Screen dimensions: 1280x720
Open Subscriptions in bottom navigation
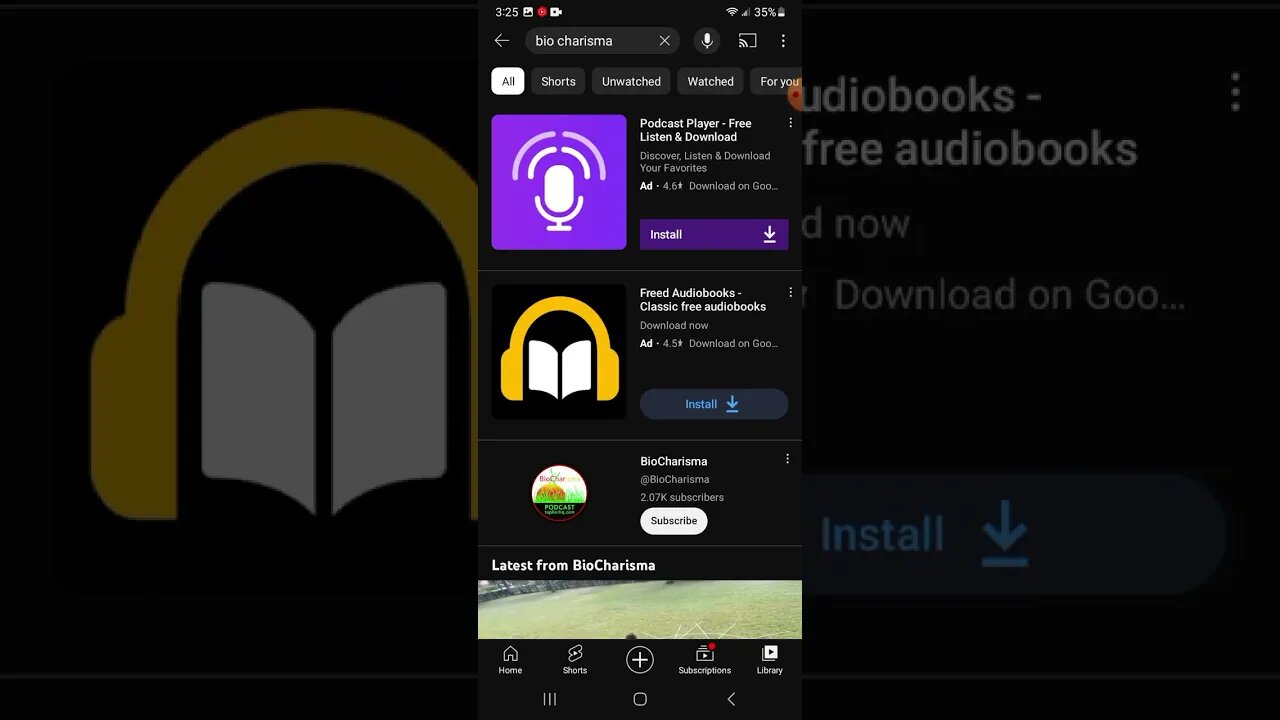click(x=705, y=660)
